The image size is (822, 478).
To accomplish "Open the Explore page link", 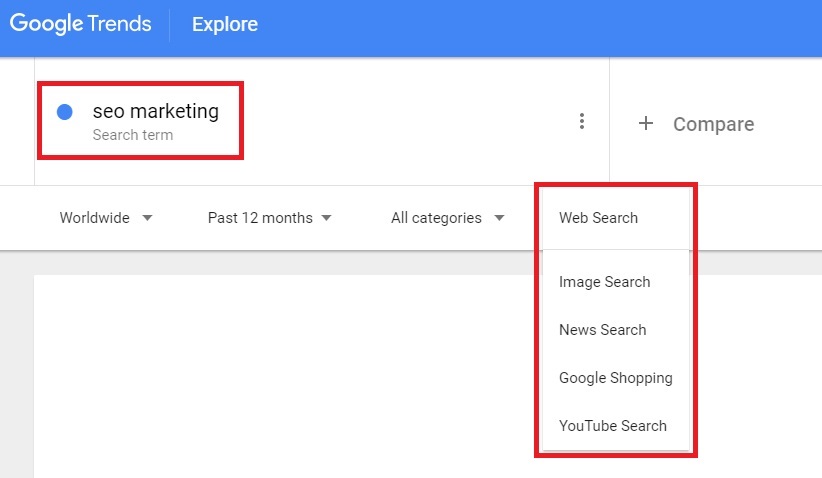I will [225, 24].
